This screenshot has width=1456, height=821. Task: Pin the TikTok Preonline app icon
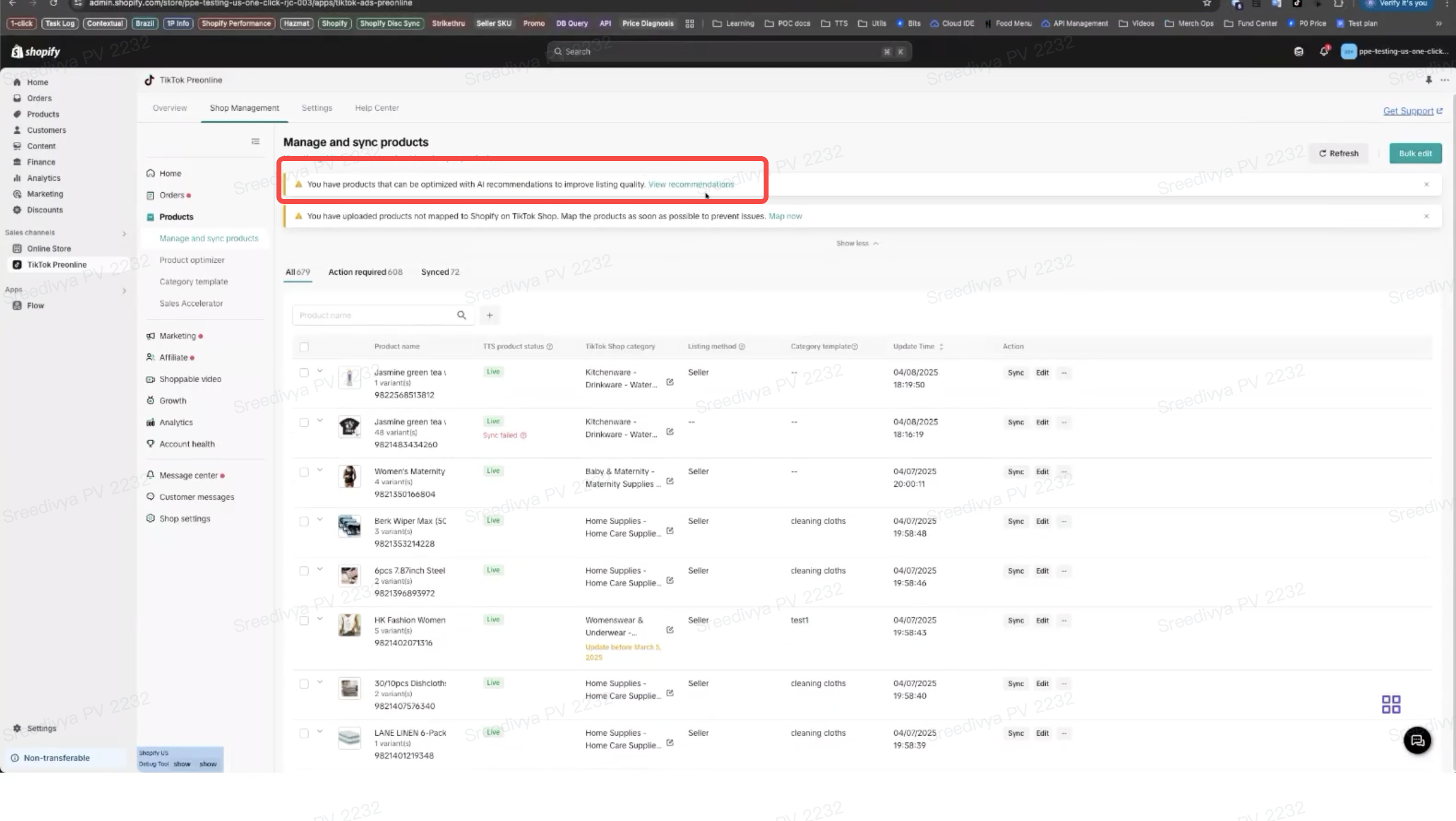coord(1428,80)
